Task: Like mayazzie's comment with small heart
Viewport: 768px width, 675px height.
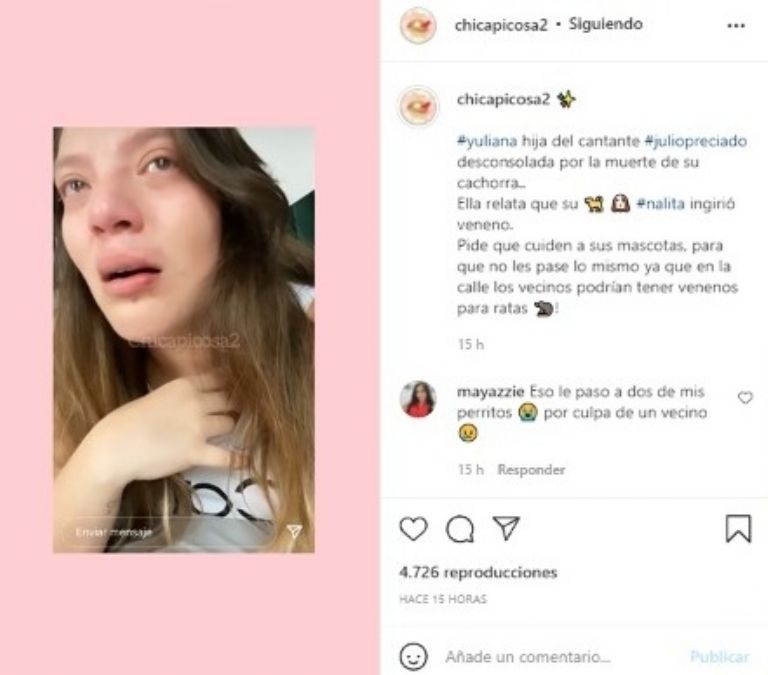Action: pos(745,398)
